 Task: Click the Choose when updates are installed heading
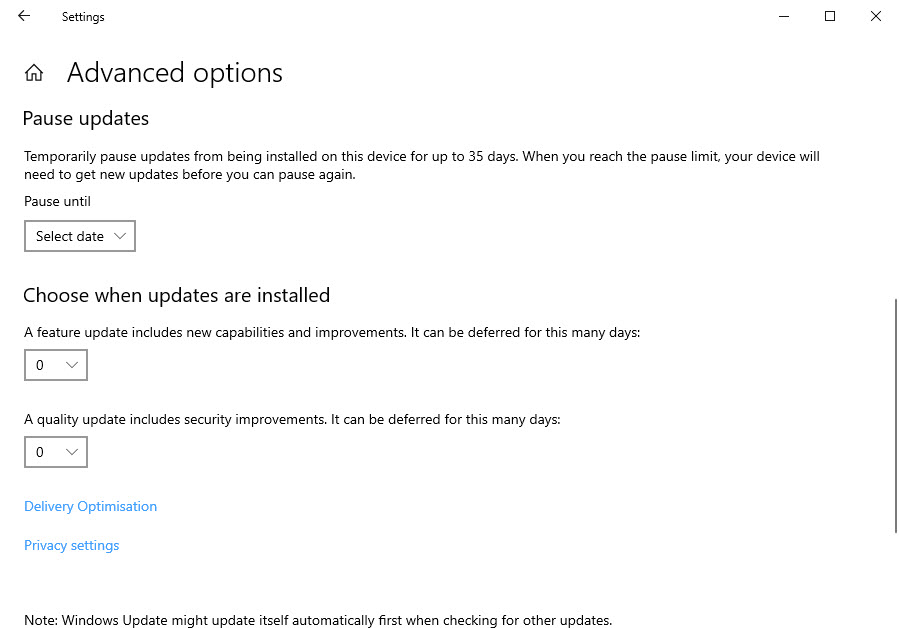click(x=176, y=295)
